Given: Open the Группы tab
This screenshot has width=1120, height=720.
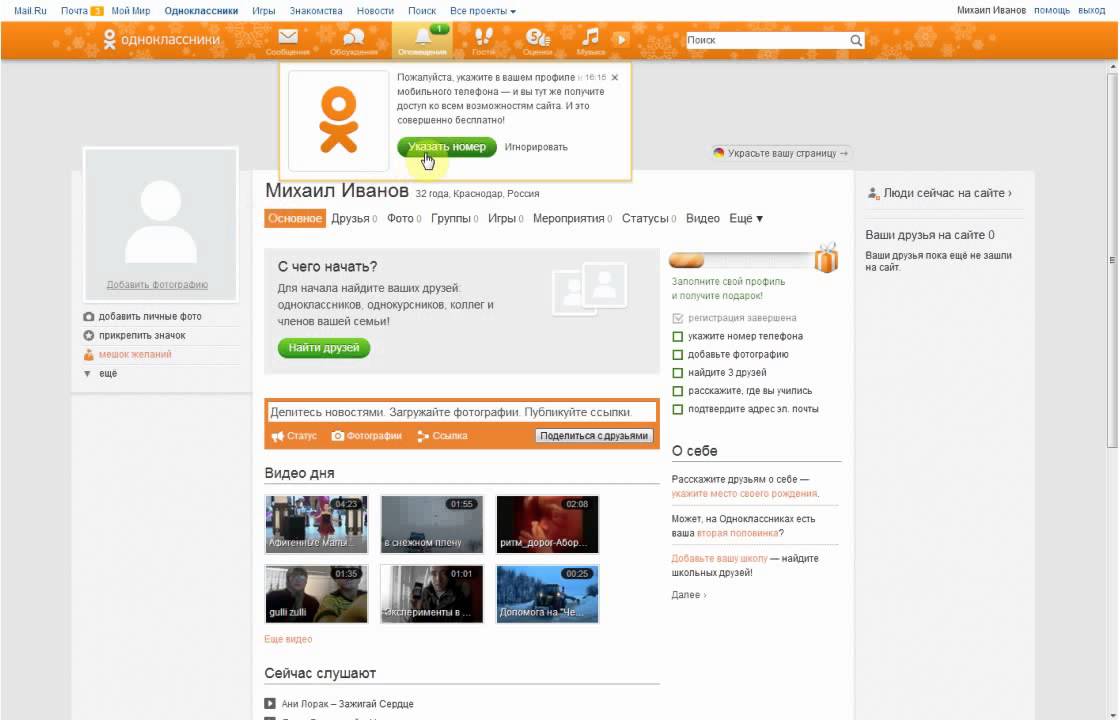Looking at the screenshot, I should (x=450, y=218).
